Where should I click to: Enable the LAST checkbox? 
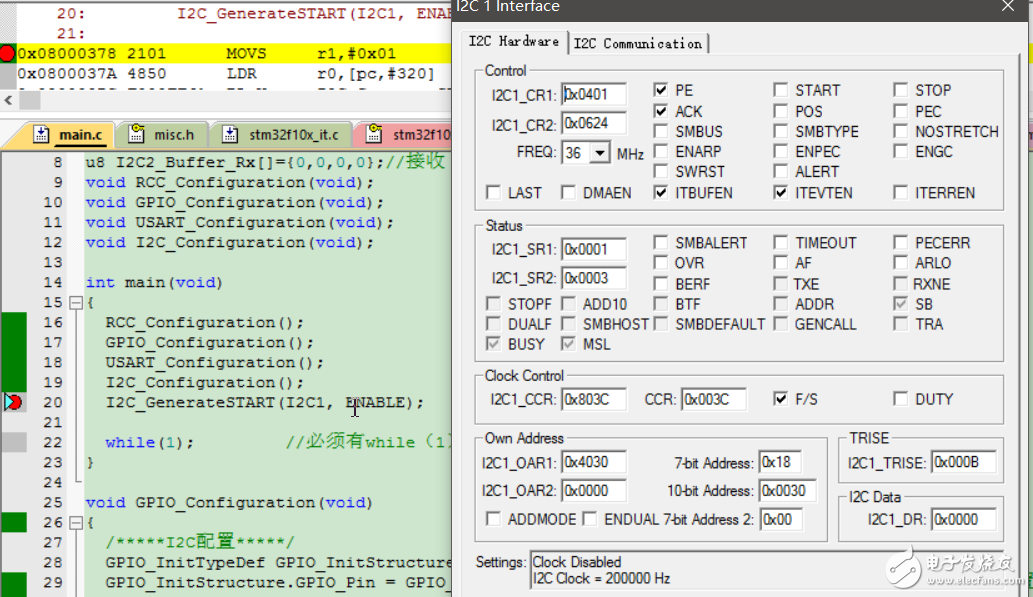[493, 192]
